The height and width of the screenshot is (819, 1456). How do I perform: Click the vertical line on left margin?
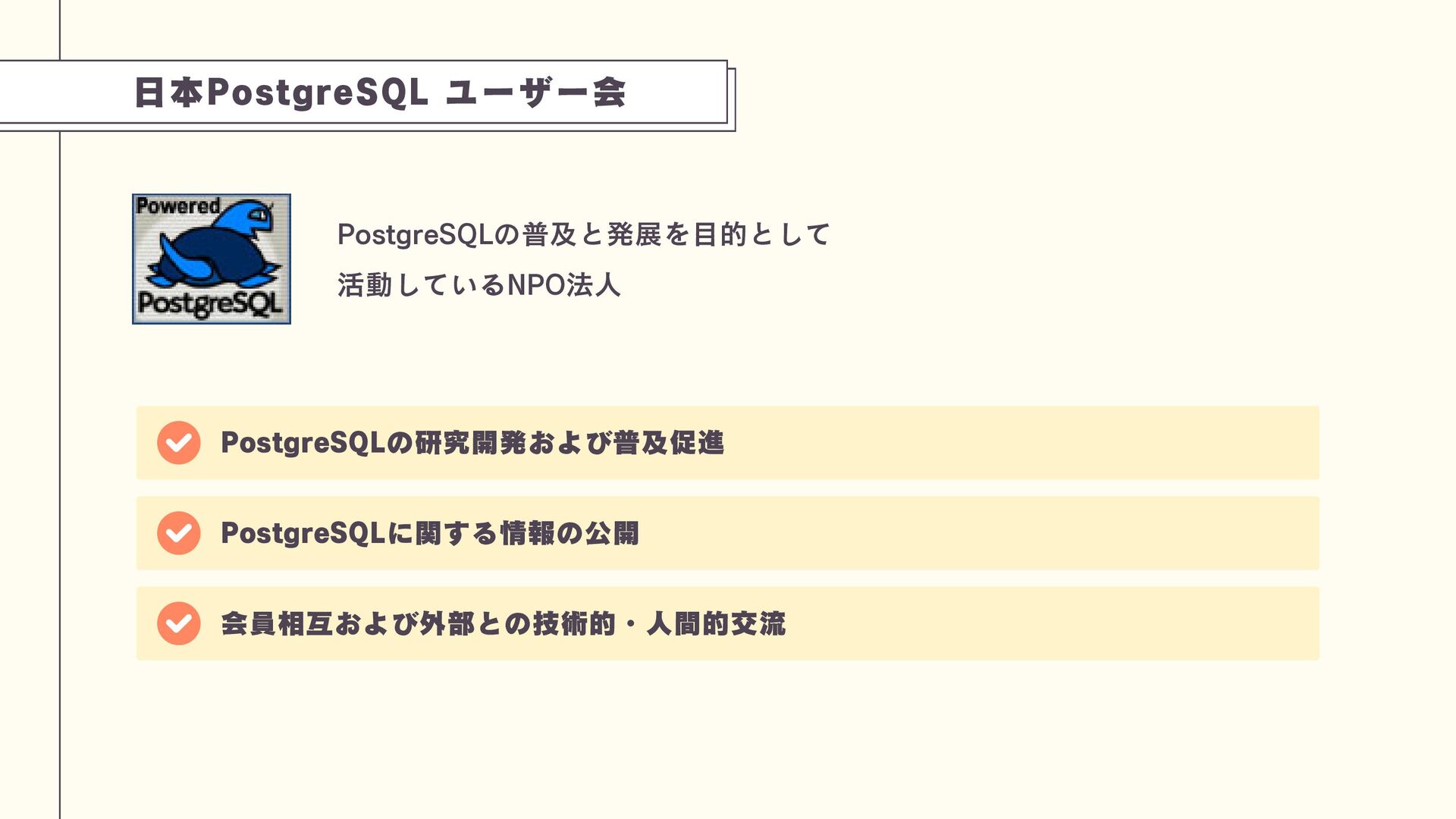coord(60,455)
